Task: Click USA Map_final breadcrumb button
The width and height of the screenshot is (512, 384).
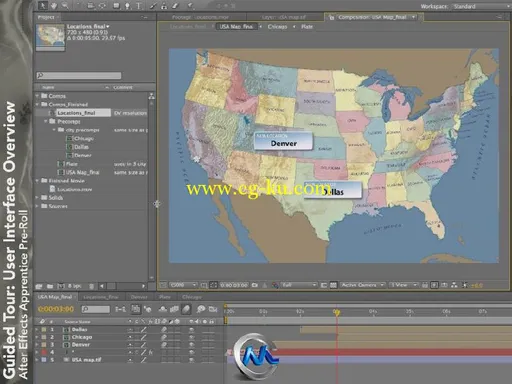Action: [x=236, y=26]
